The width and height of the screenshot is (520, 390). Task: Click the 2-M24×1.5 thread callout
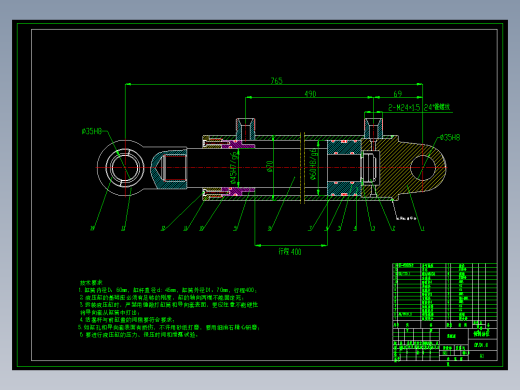click(x=419, y=107)
